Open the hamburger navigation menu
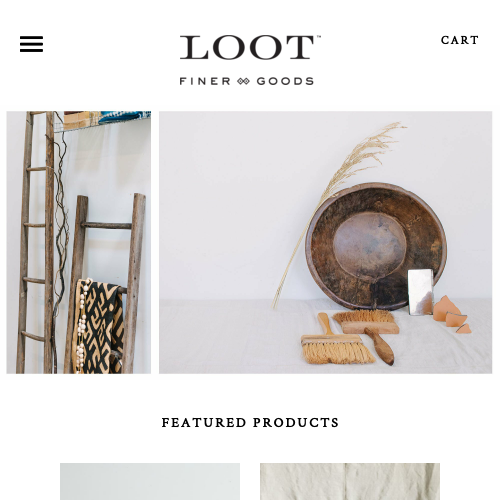This screenshot has height=500, width=500. point(31,44)
